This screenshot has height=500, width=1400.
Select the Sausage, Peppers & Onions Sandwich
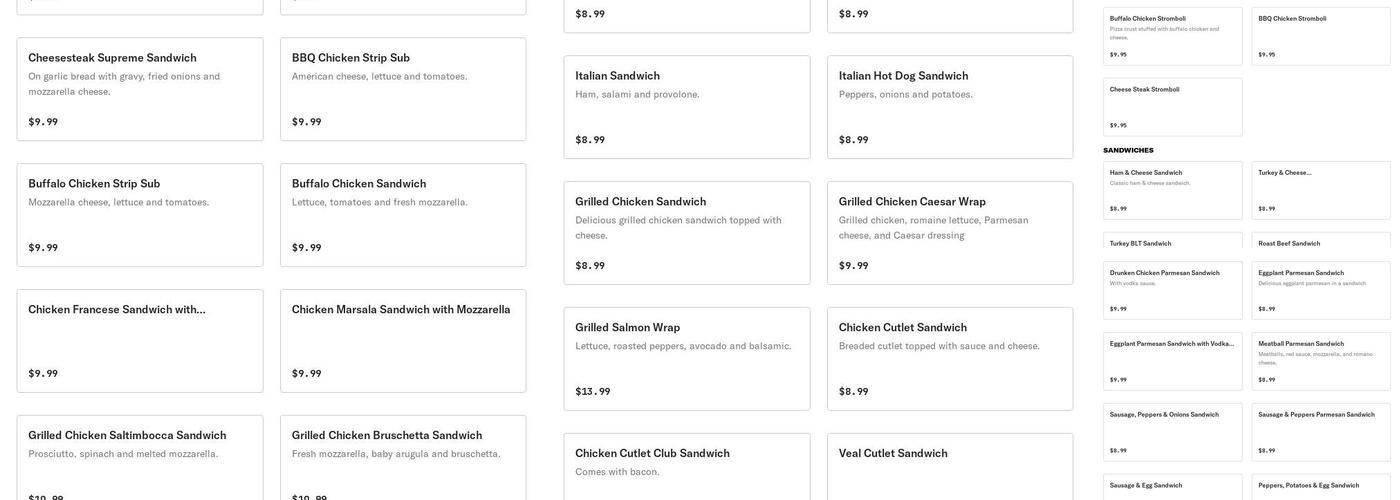click(1173, 432)
